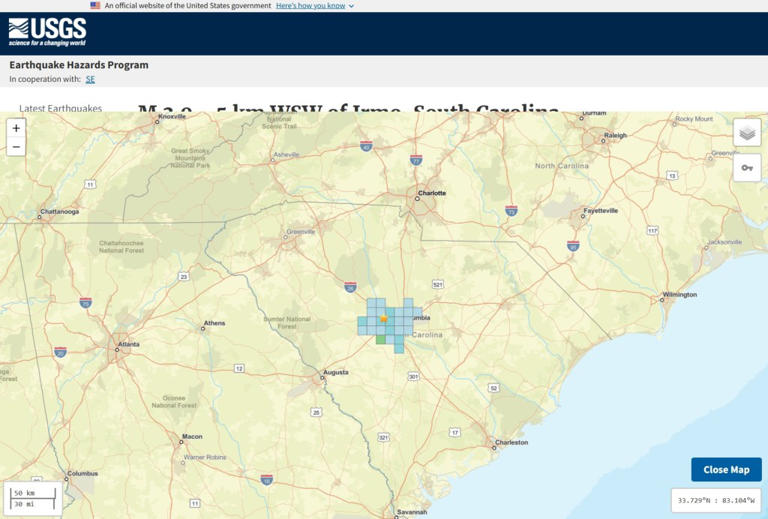Open the SE cooperating network link
This screenshot has width=768, height=519.
tap(90, 79)
